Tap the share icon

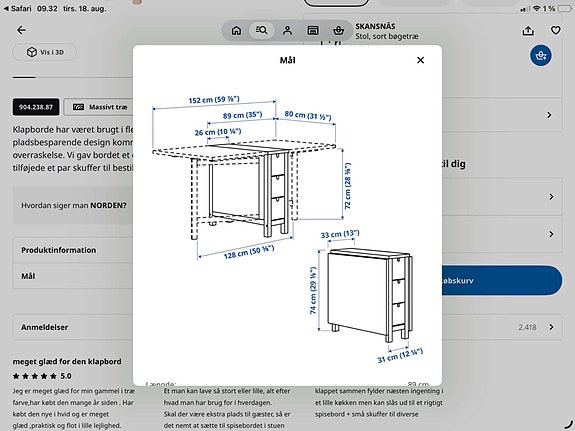point(528,30)
